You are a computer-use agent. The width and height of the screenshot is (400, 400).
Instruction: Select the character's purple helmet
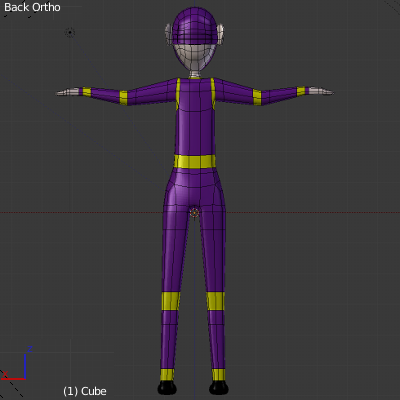coord(195,27)
